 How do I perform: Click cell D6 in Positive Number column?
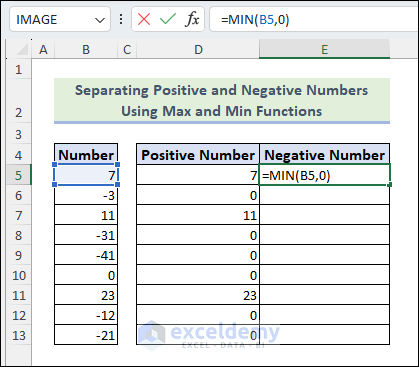click(x=198, y=195)
